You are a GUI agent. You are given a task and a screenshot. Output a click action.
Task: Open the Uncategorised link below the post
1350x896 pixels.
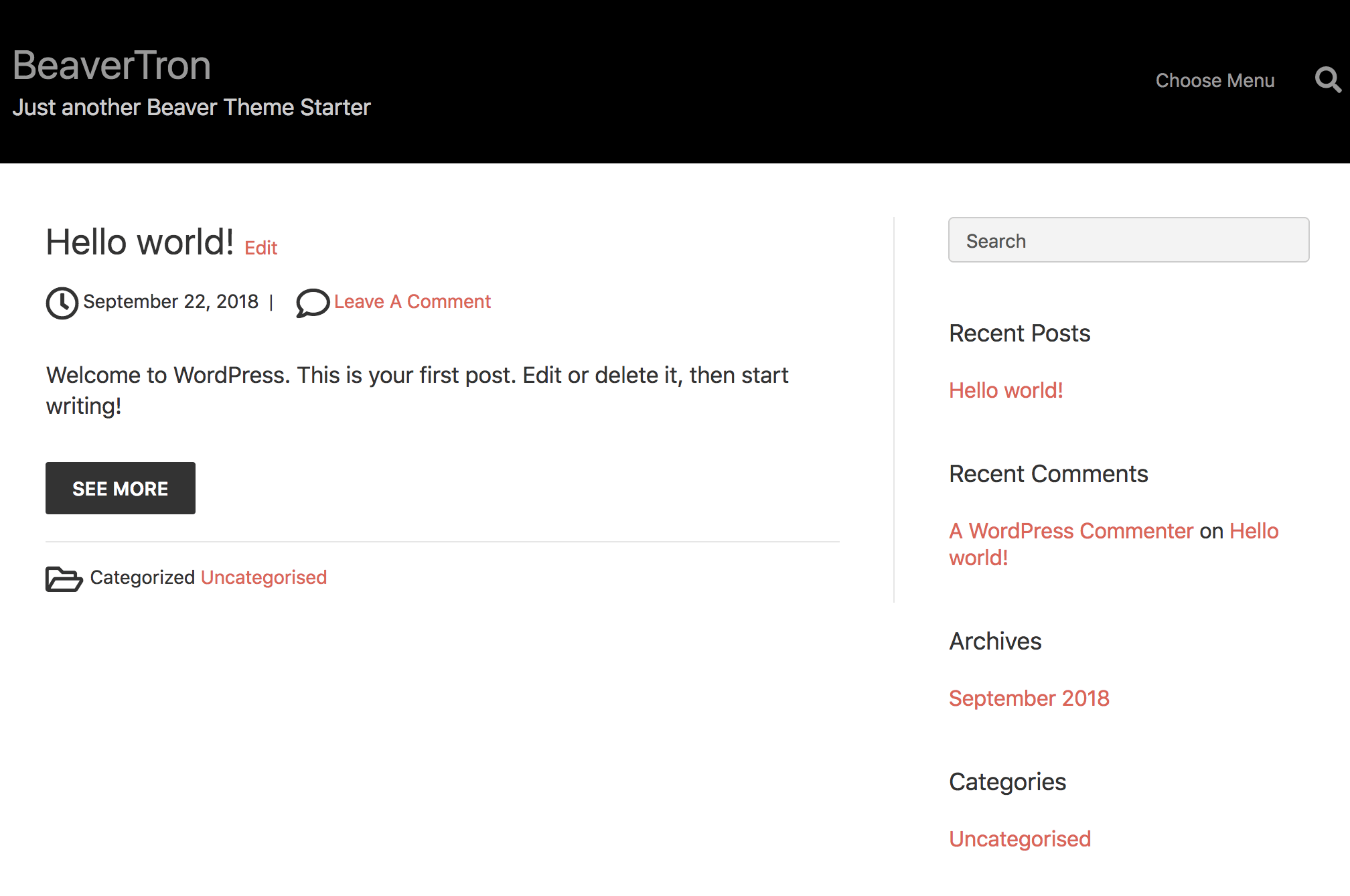tap(264, 577)
